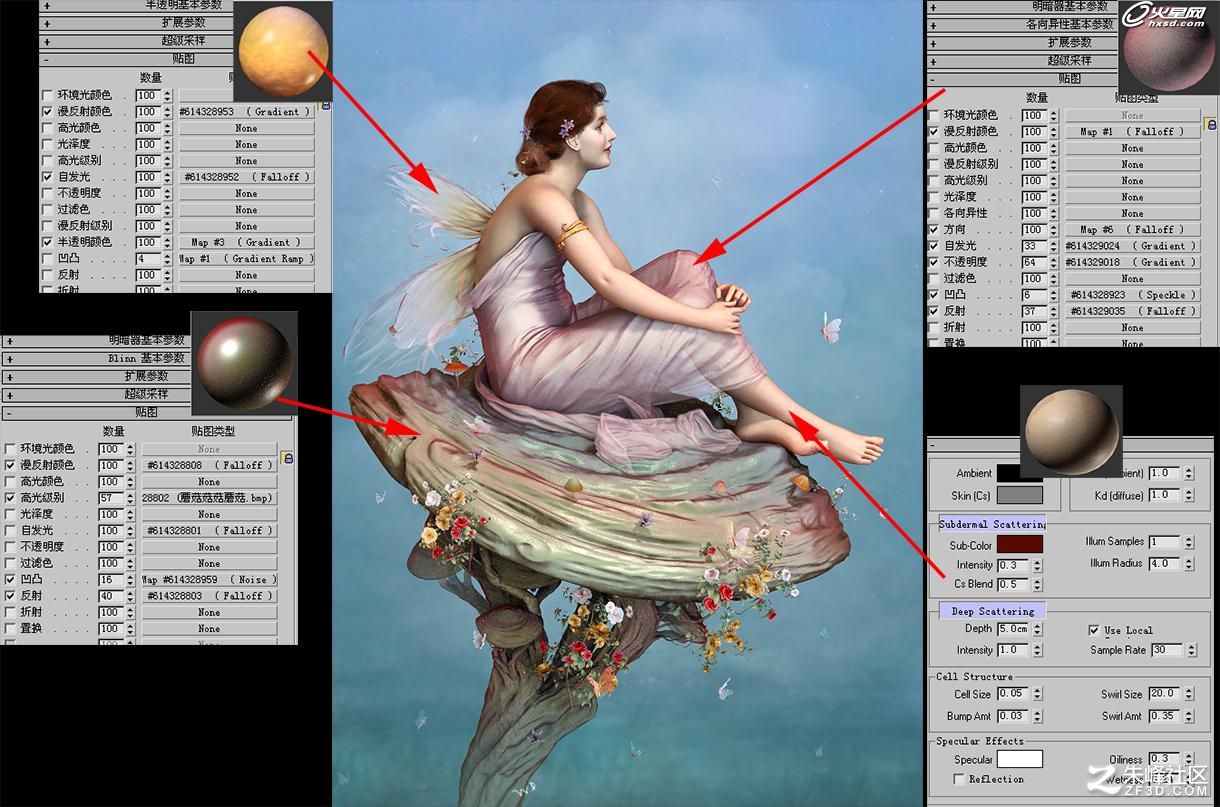Screen dimensions: 1220x807
Task: Click the Cell Size value field
Action: tap(1013, 694)
